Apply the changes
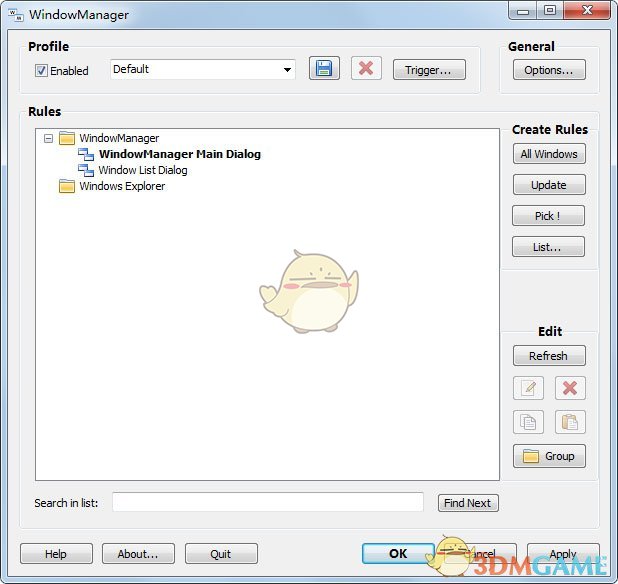Image resolution: width=618 pixels, height=584 pixels. coord(563,554)
